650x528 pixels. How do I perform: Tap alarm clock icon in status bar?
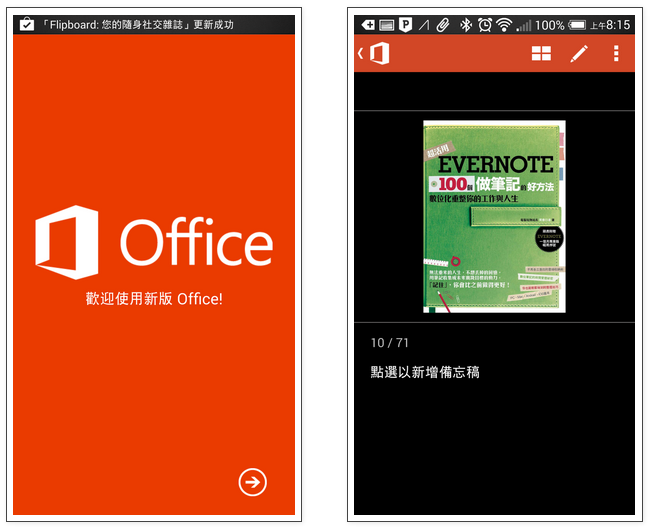point(485,25)
